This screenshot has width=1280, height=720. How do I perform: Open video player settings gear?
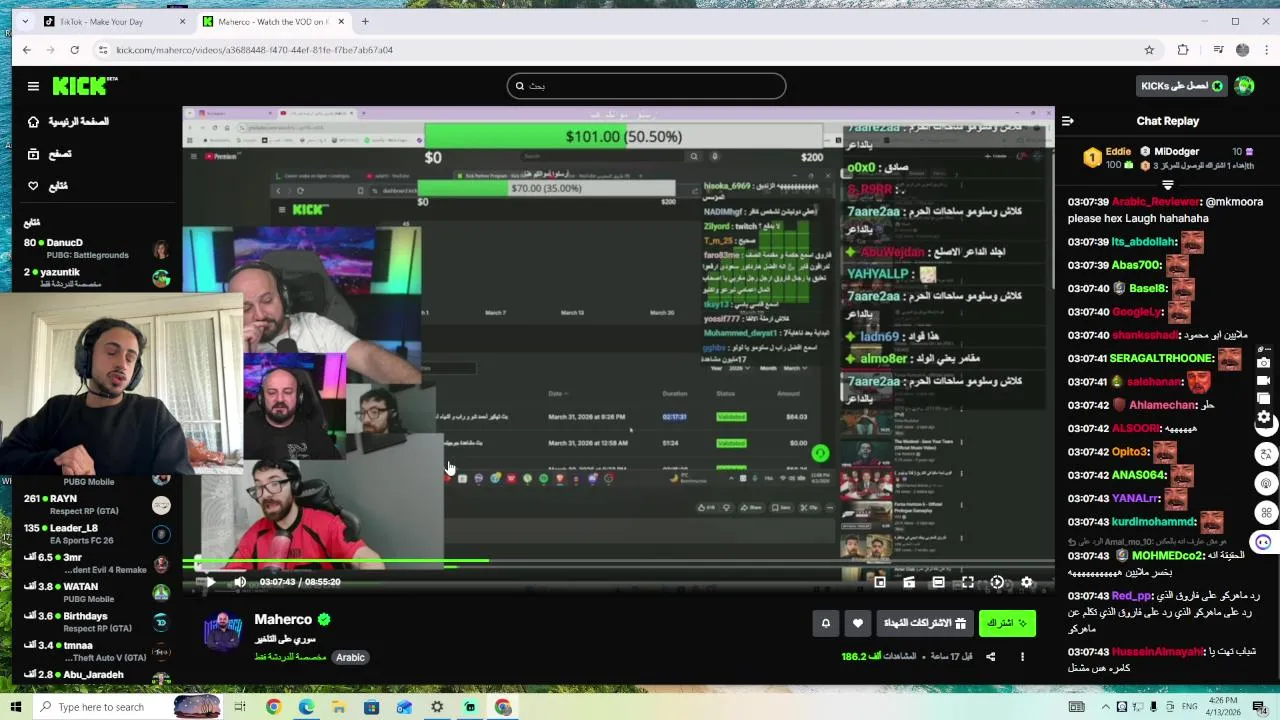pos(1026,582)
